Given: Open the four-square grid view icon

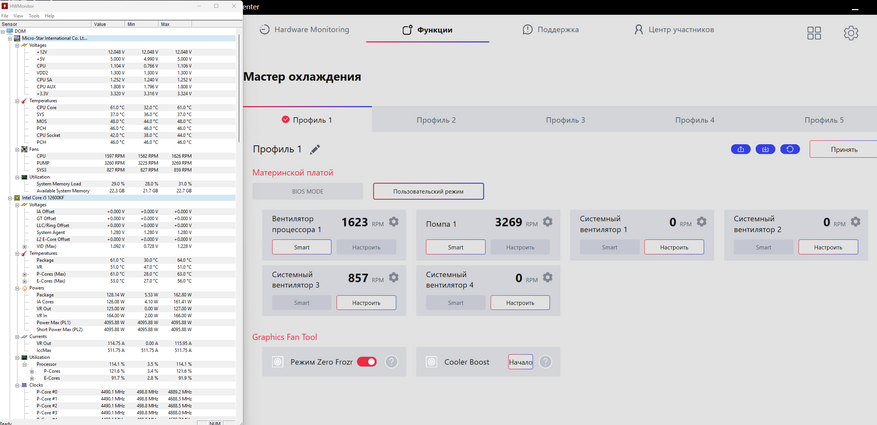Looking at the screenshot, I should coord(814,33).
